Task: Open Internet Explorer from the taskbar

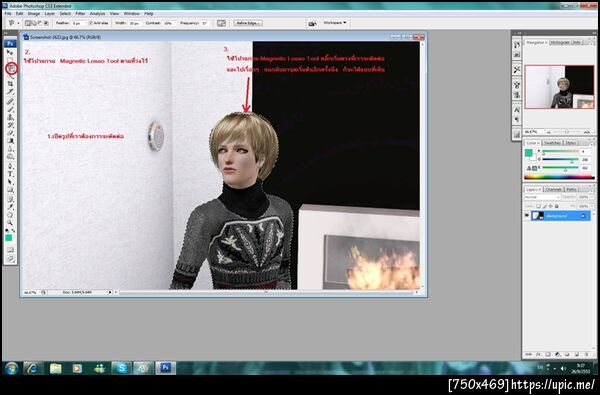Action: tap(33, 368)
